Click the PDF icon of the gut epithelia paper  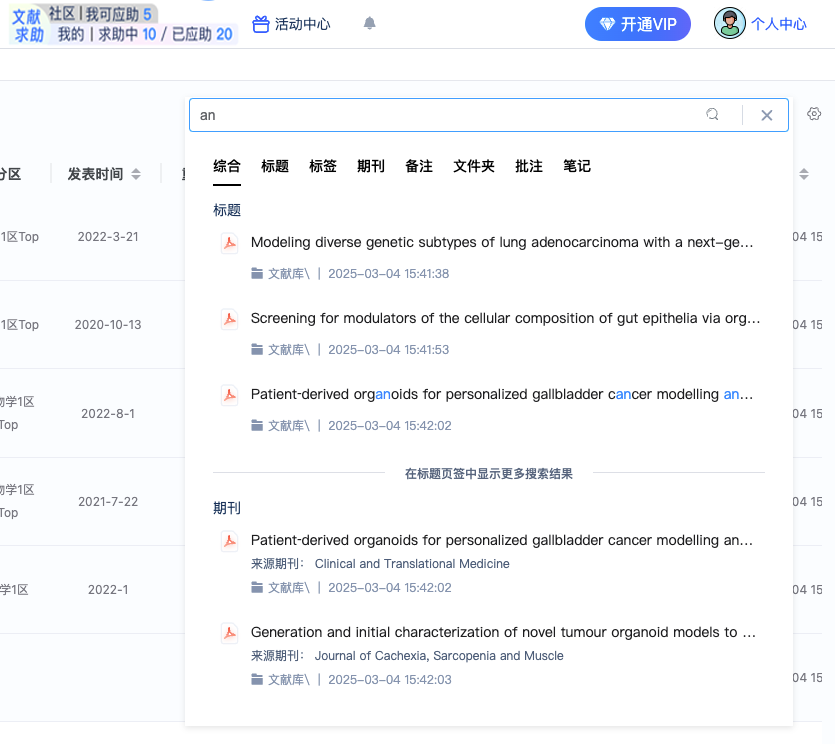(229, 319)
